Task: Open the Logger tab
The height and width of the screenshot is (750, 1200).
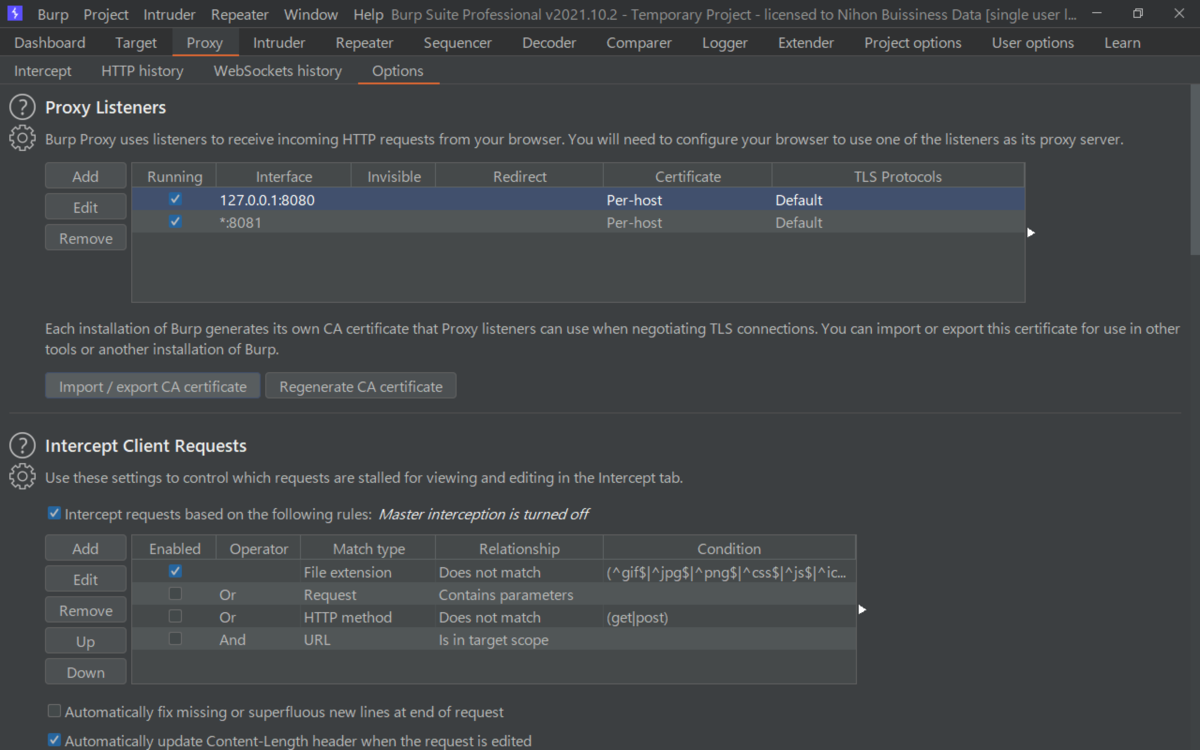Action: pyautogui.click(x=725, y=43)
